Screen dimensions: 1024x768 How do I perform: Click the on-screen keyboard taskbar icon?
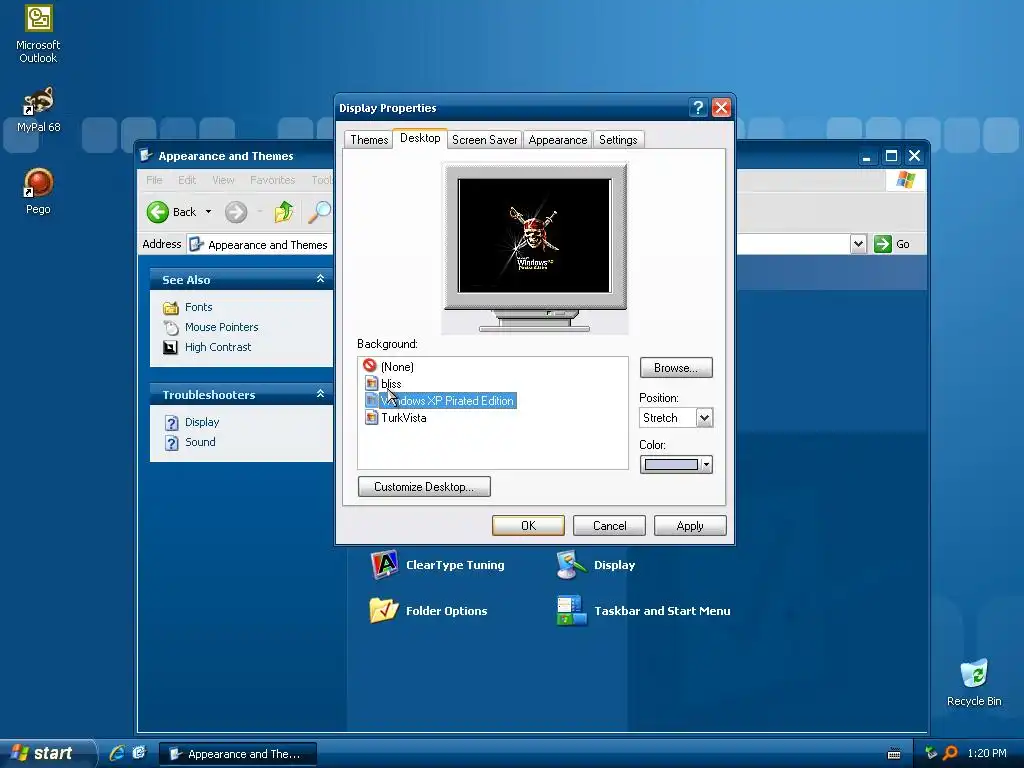(894, 754)
